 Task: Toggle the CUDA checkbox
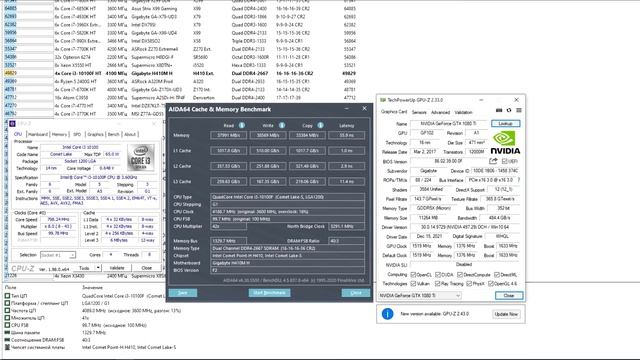click(438, 275)
